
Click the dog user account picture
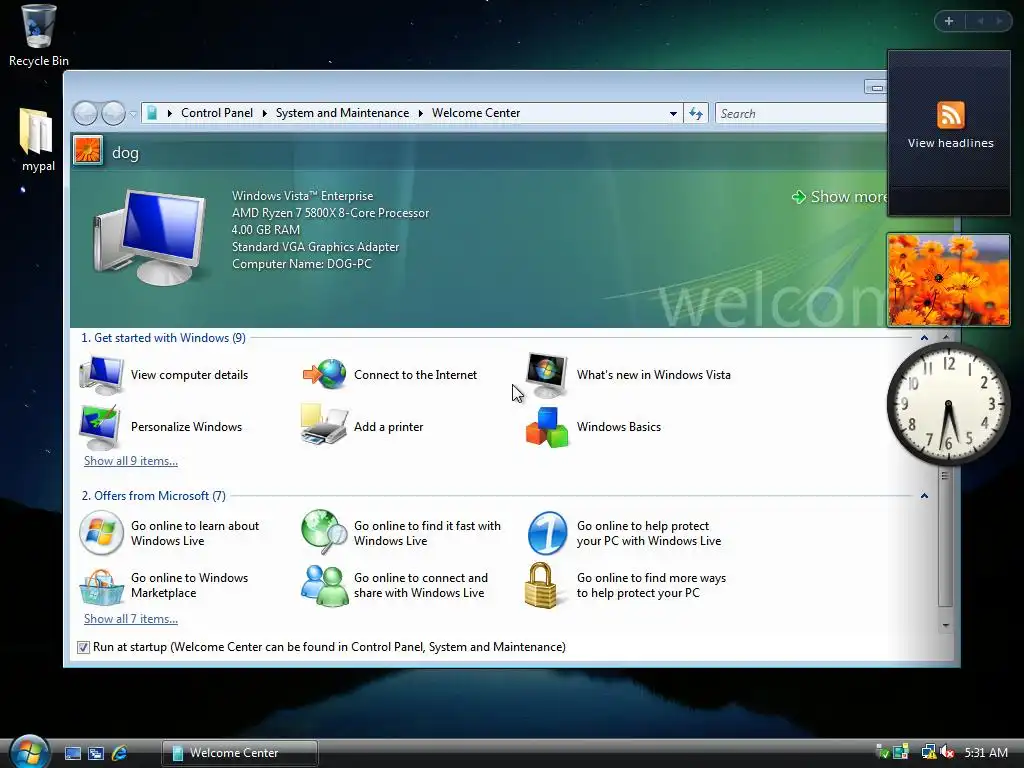[x=88, y=151]
